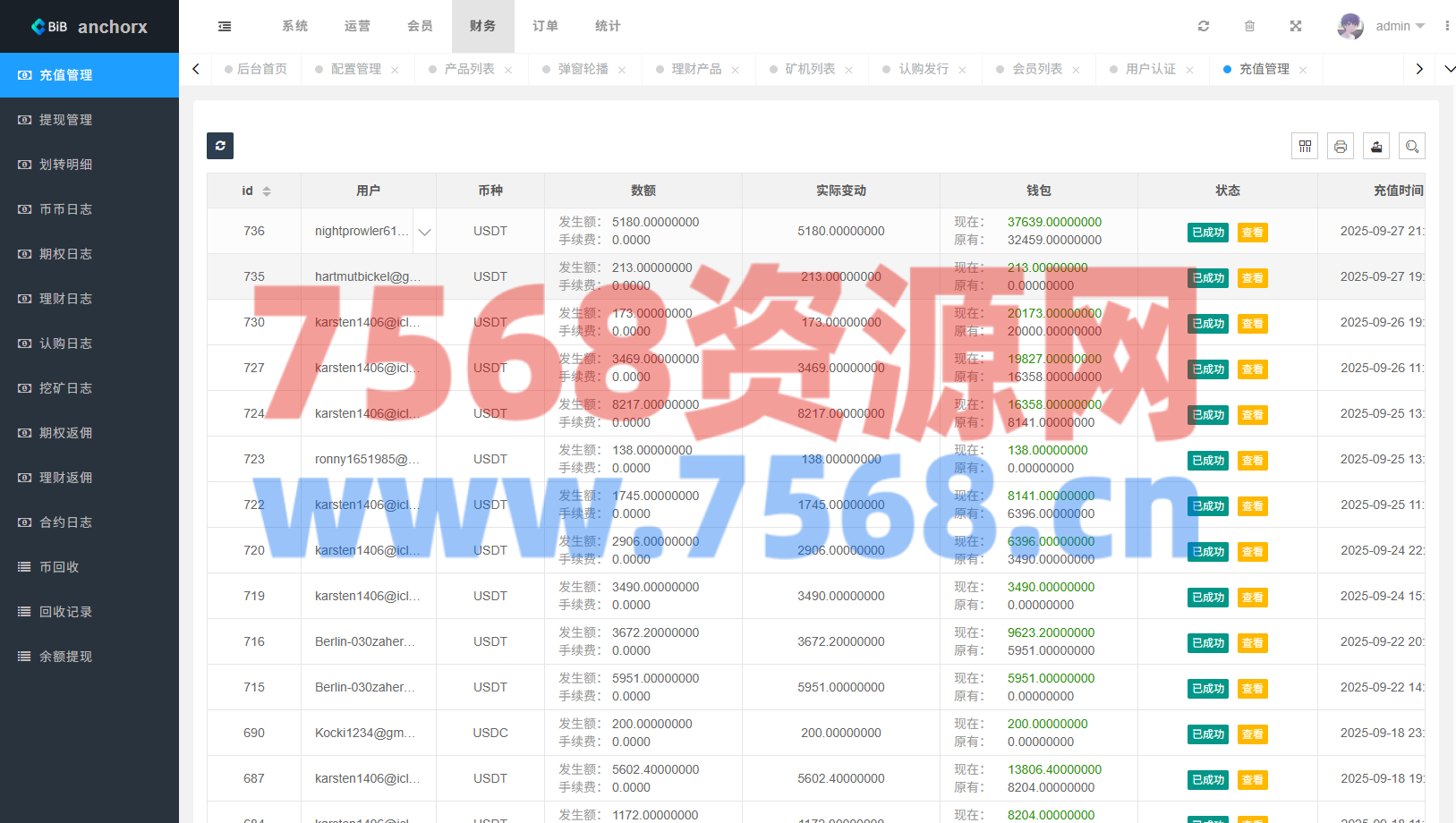Click the print table icon
The height and width of the screenshot is (823, 1456).
1341,147
